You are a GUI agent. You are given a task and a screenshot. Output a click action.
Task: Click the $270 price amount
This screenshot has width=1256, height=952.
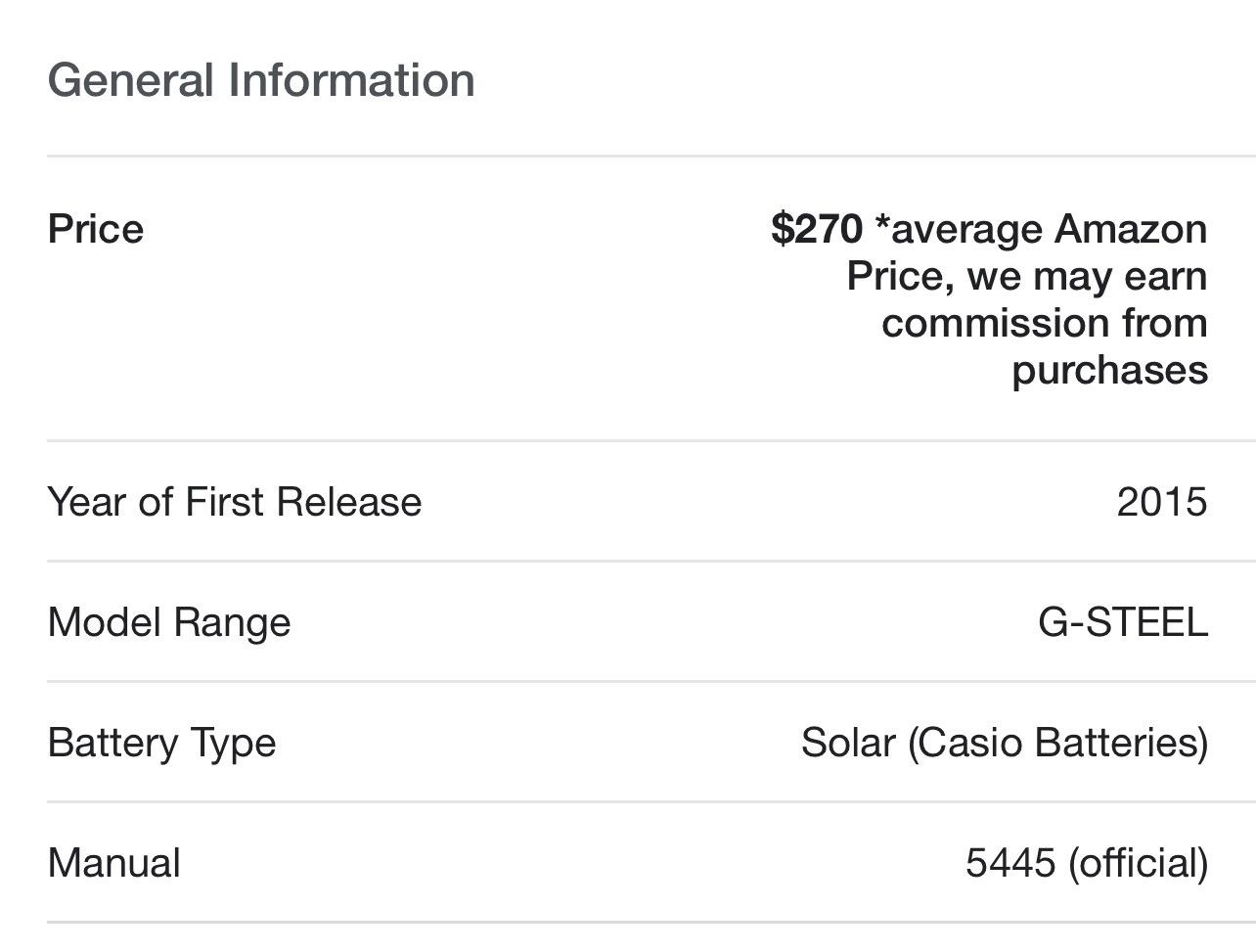click(x=817, y=229)
